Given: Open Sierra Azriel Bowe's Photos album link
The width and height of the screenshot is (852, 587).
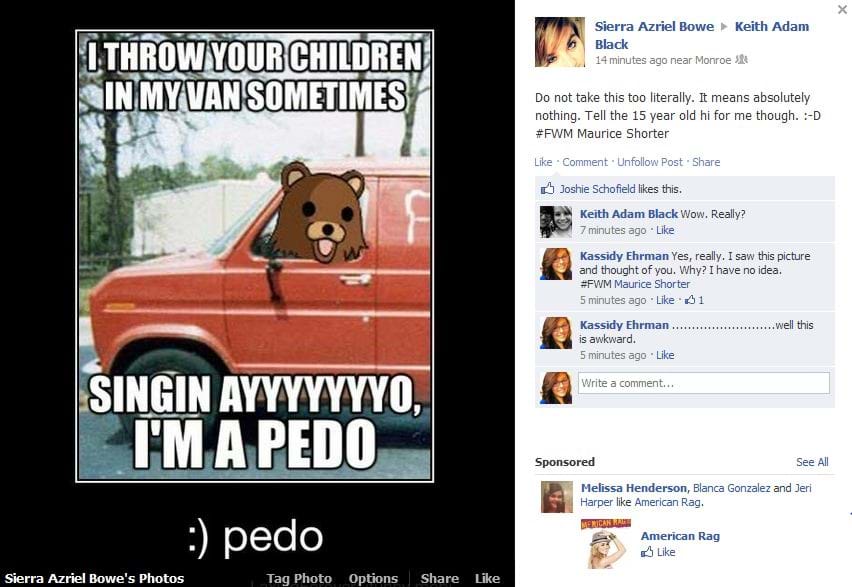Looking at the screenshot, I should coord(95,578).
